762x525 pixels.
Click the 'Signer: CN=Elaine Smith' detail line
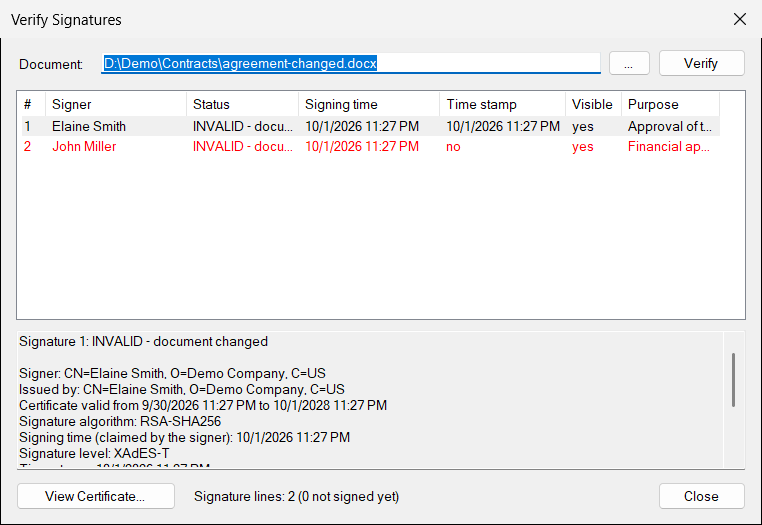click(x=173, y=373)
